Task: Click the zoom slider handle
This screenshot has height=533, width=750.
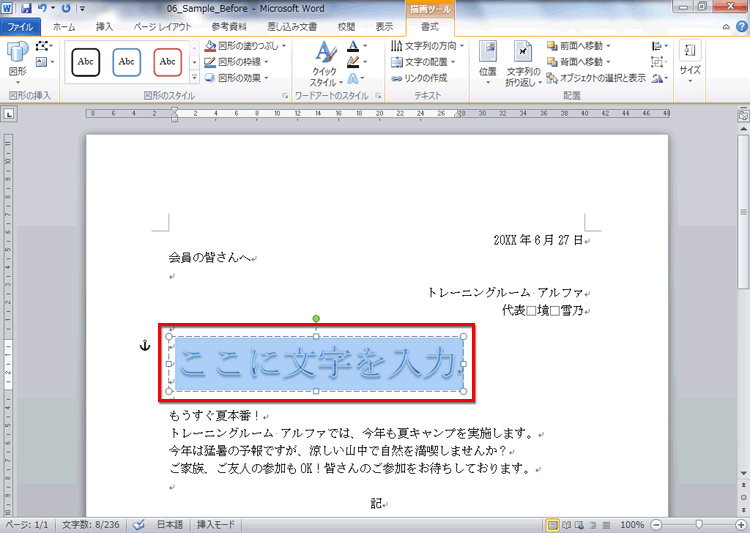Action: [699, 525]
